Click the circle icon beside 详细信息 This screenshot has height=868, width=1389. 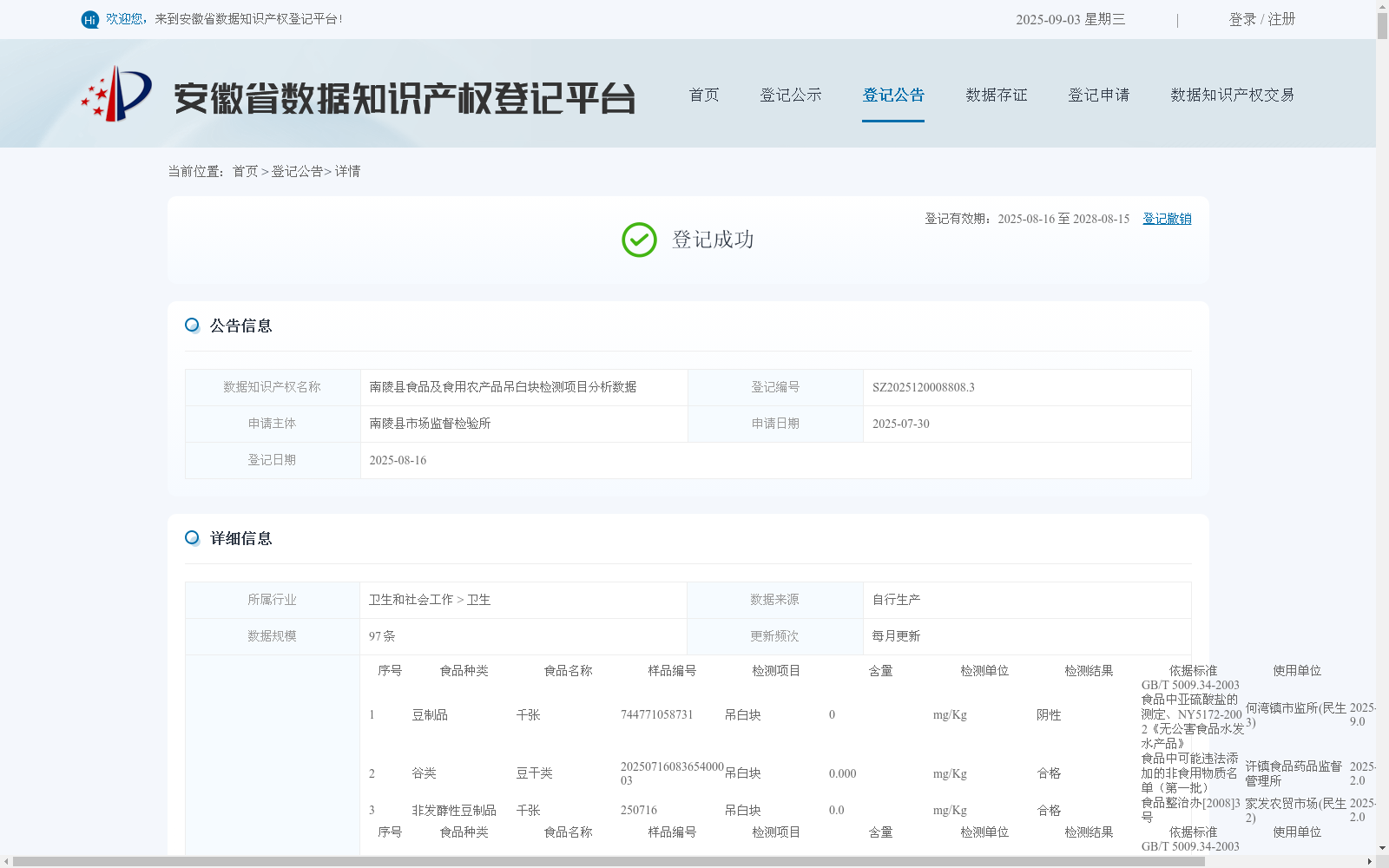pyautogui.click(x=192, y=538)
